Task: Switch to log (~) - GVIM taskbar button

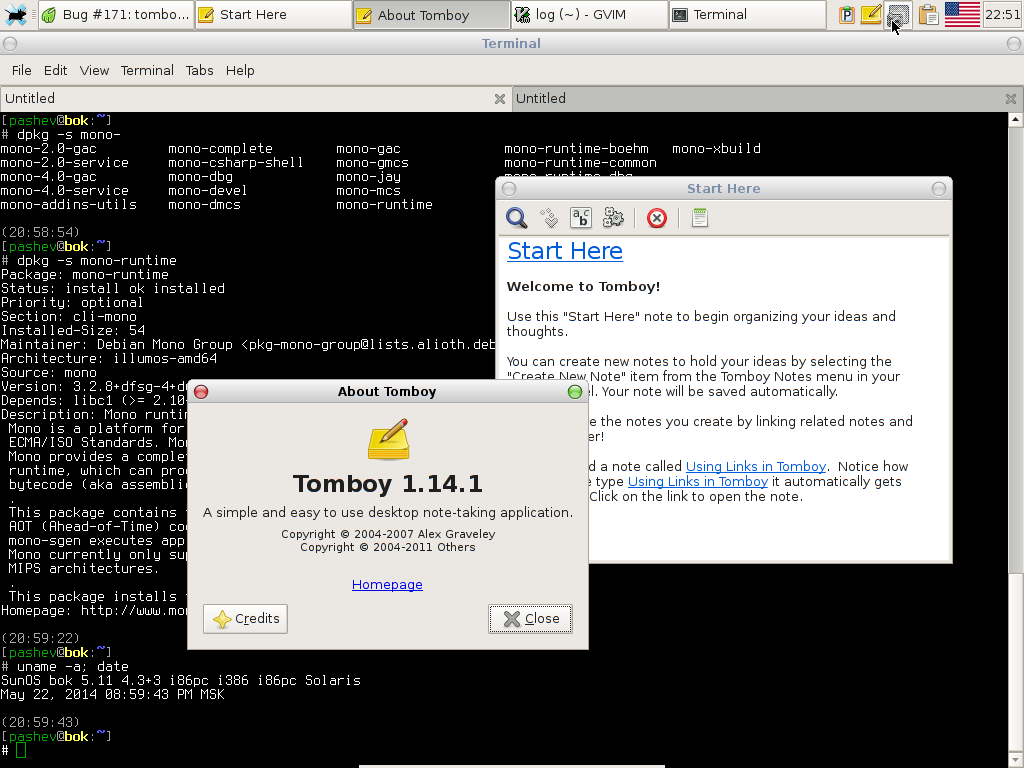Action: (x=589, y=14)
